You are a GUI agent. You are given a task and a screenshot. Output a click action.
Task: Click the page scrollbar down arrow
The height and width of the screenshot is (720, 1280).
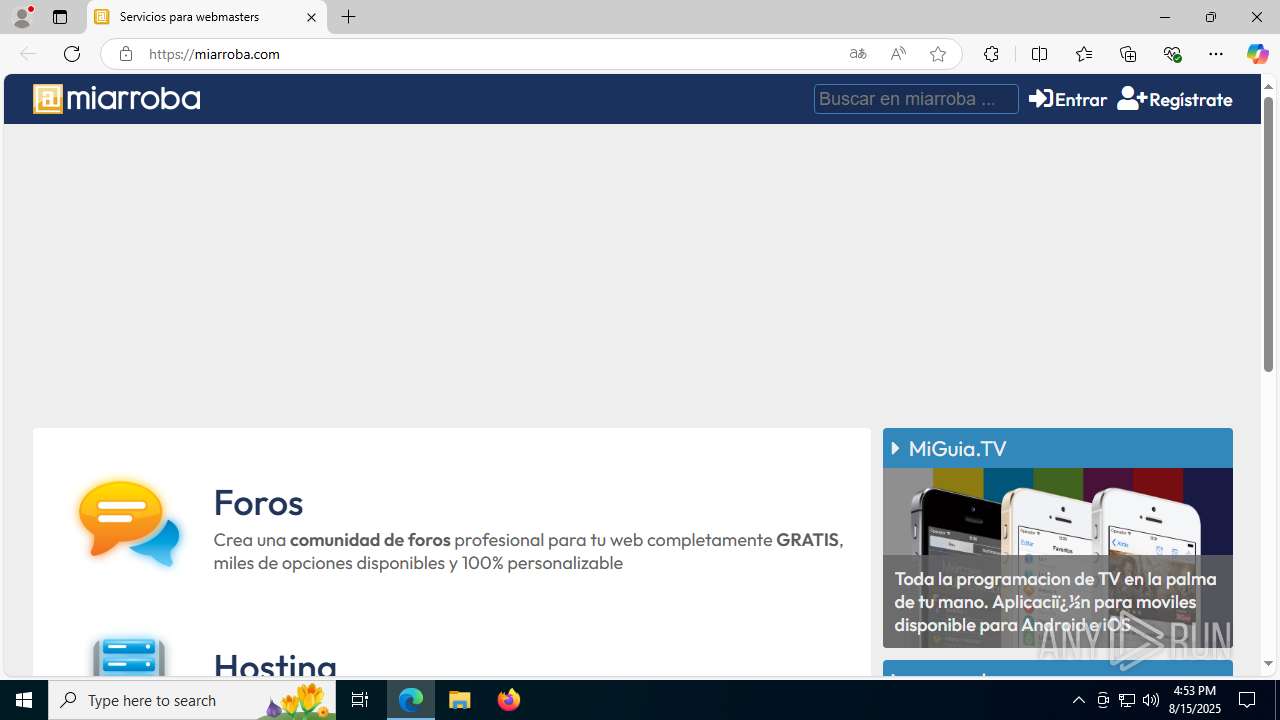click(x=1268, y=664)
